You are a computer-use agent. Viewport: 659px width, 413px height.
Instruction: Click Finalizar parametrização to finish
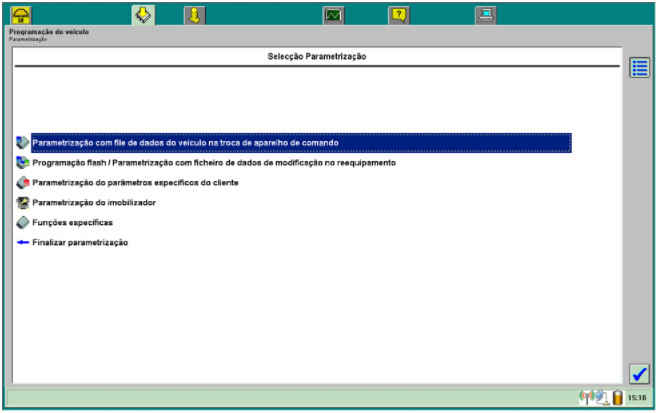click(x=80, y=242)
